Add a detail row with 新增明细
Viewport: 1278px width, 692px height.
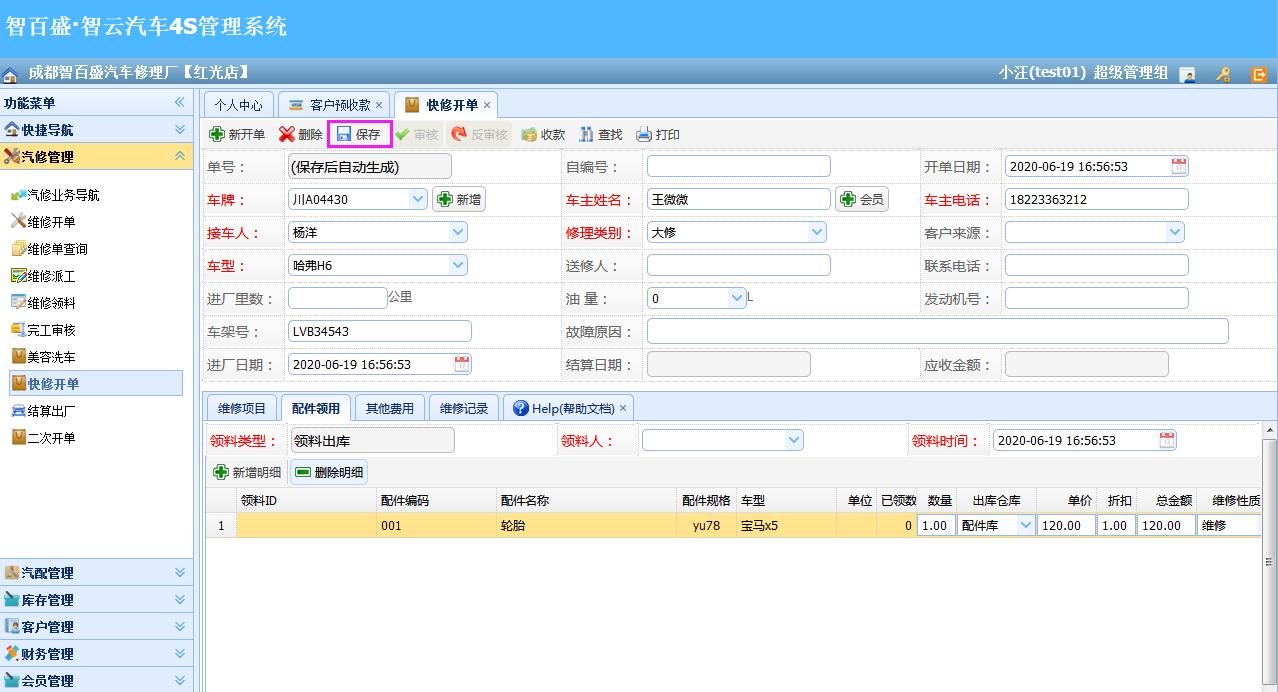pyautogui.click(x=248, y=472)
